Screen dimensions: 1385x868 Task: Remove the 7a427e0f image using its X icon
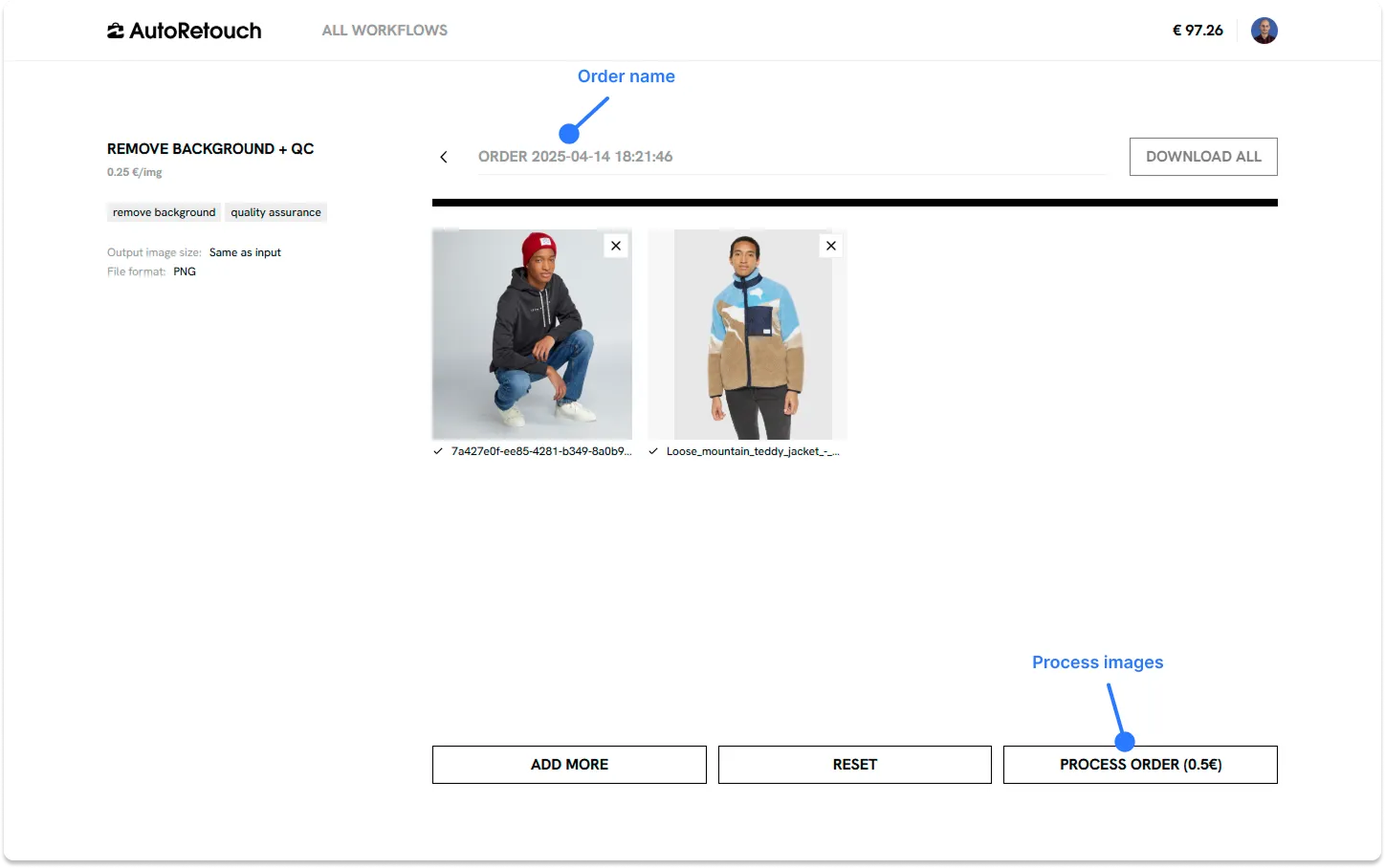615,245
